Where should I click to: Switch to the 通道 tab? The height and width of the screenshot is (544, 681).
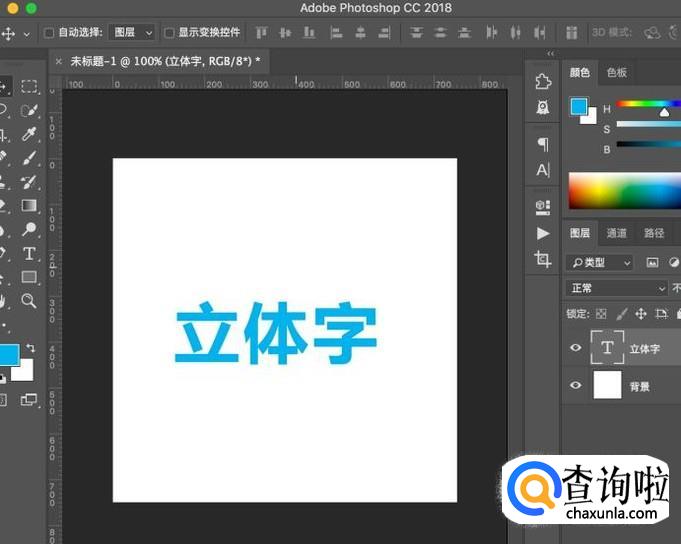click(616, 233)
